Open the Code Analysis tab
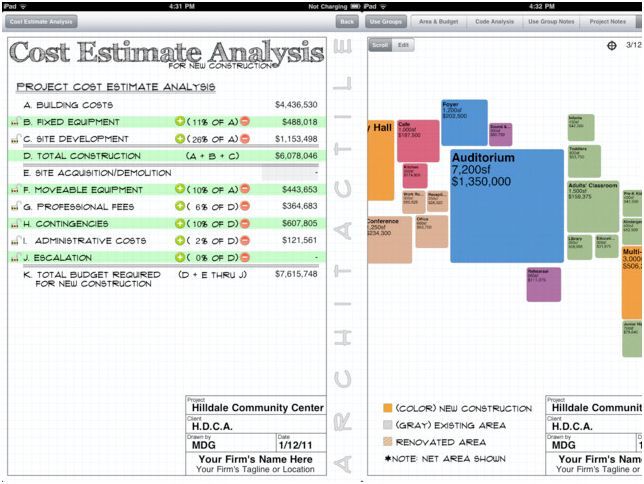Screen dimensions: 644x484 click(494, 21)
